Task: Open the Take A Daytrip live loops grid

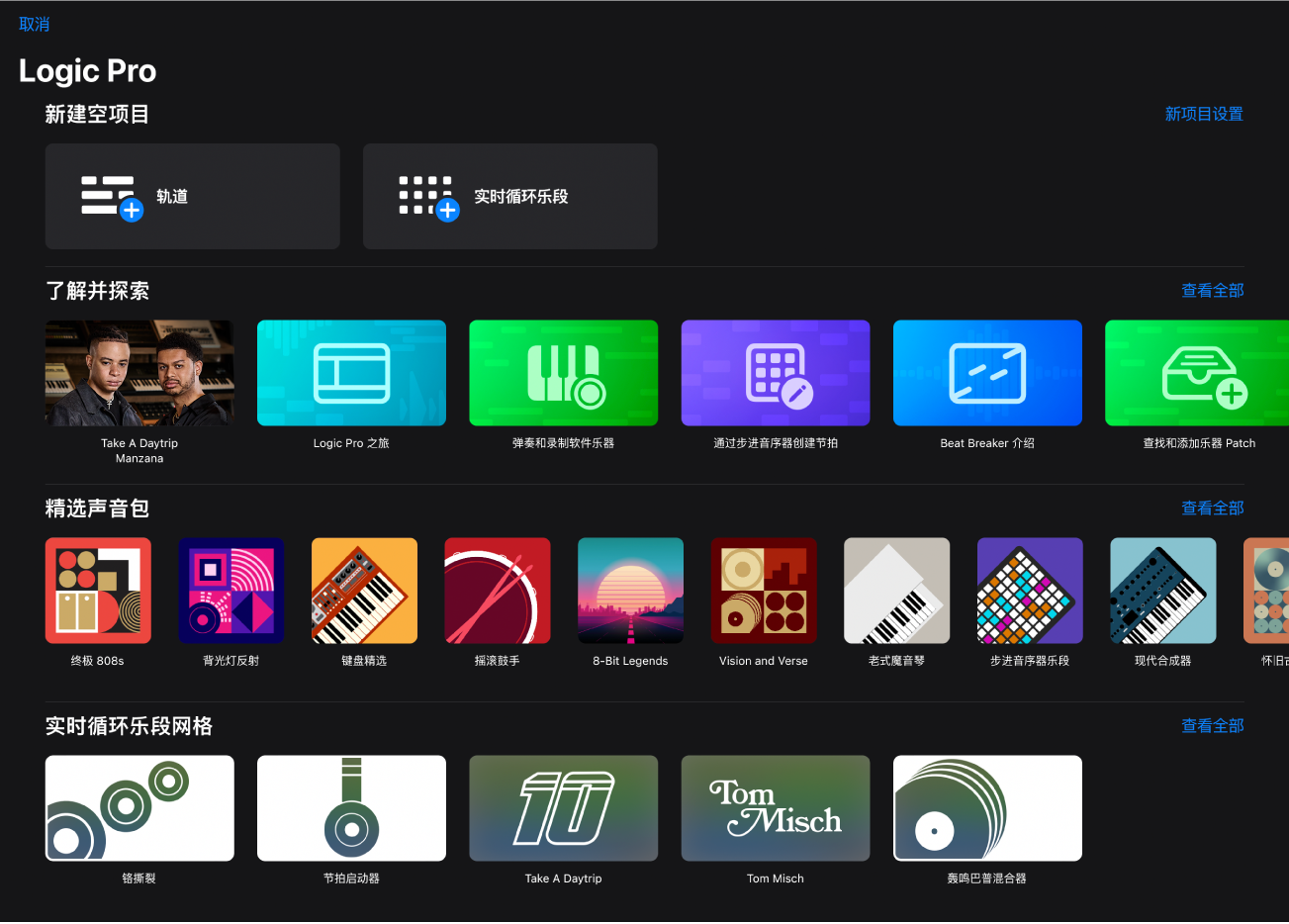Action: pyautogui.click(x=563, y=808)
